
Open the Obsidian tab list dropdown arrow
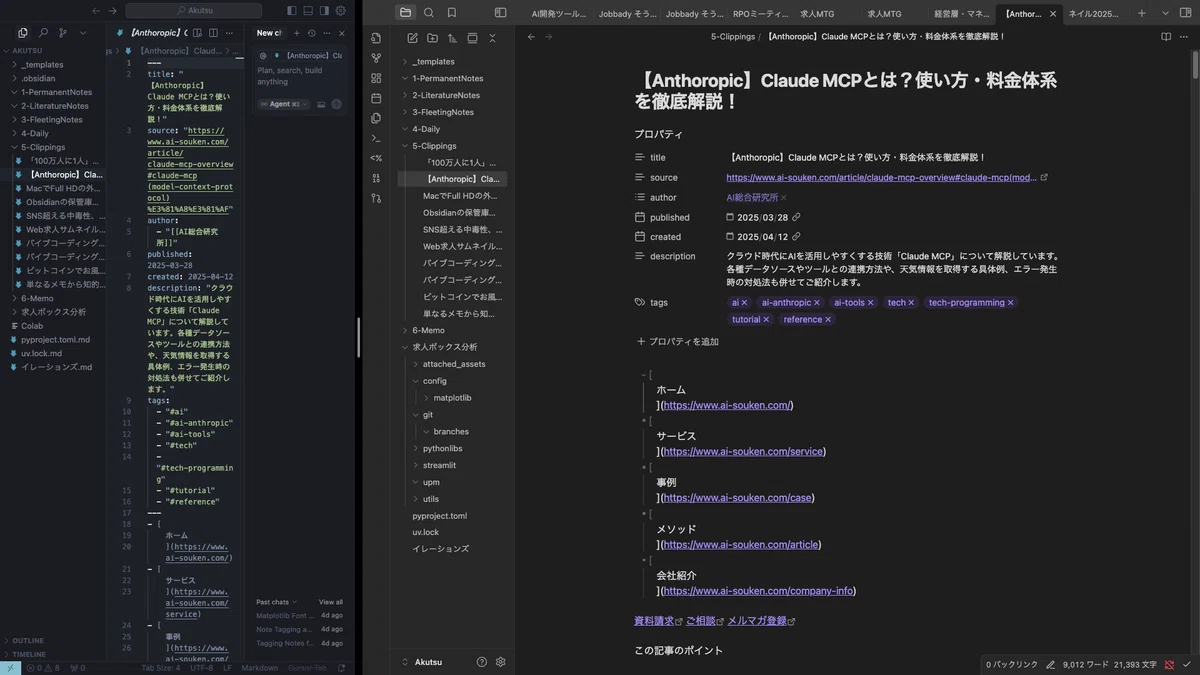1164,13
